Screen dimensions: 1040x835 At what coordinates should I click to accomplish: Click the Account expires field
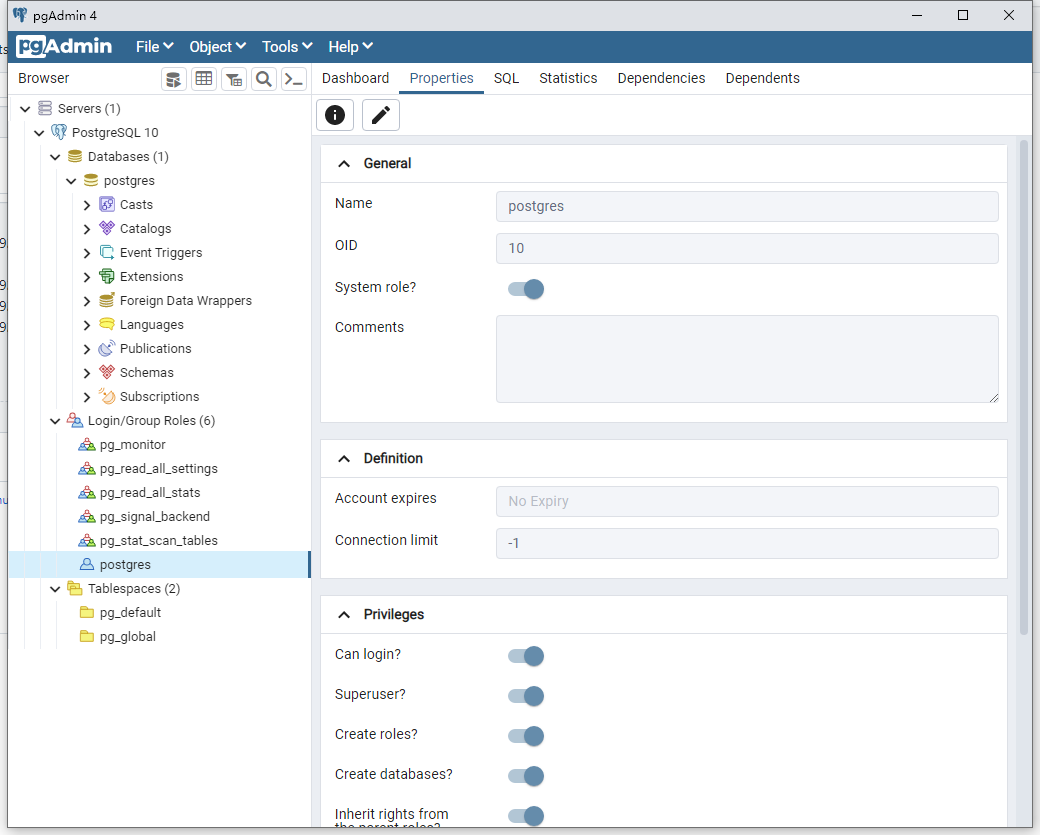[747, 501]
